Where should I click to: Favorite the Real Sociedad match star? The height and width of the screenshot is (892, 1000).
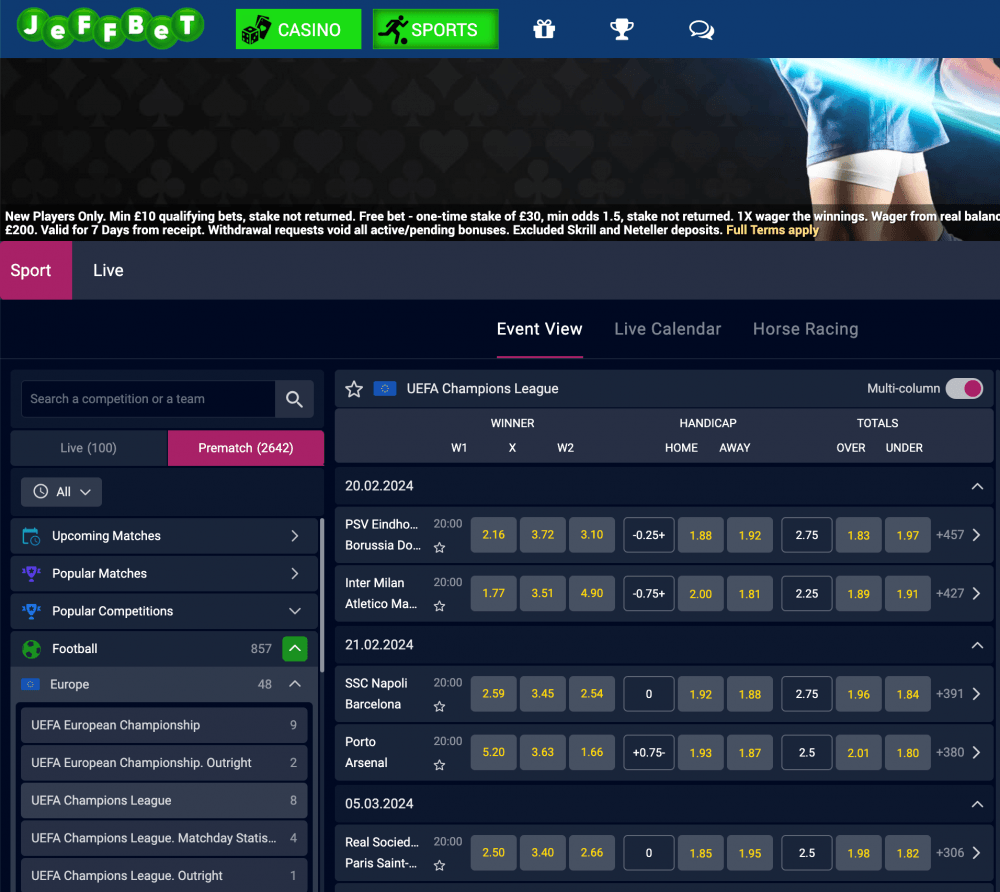(x=439, y=865)
